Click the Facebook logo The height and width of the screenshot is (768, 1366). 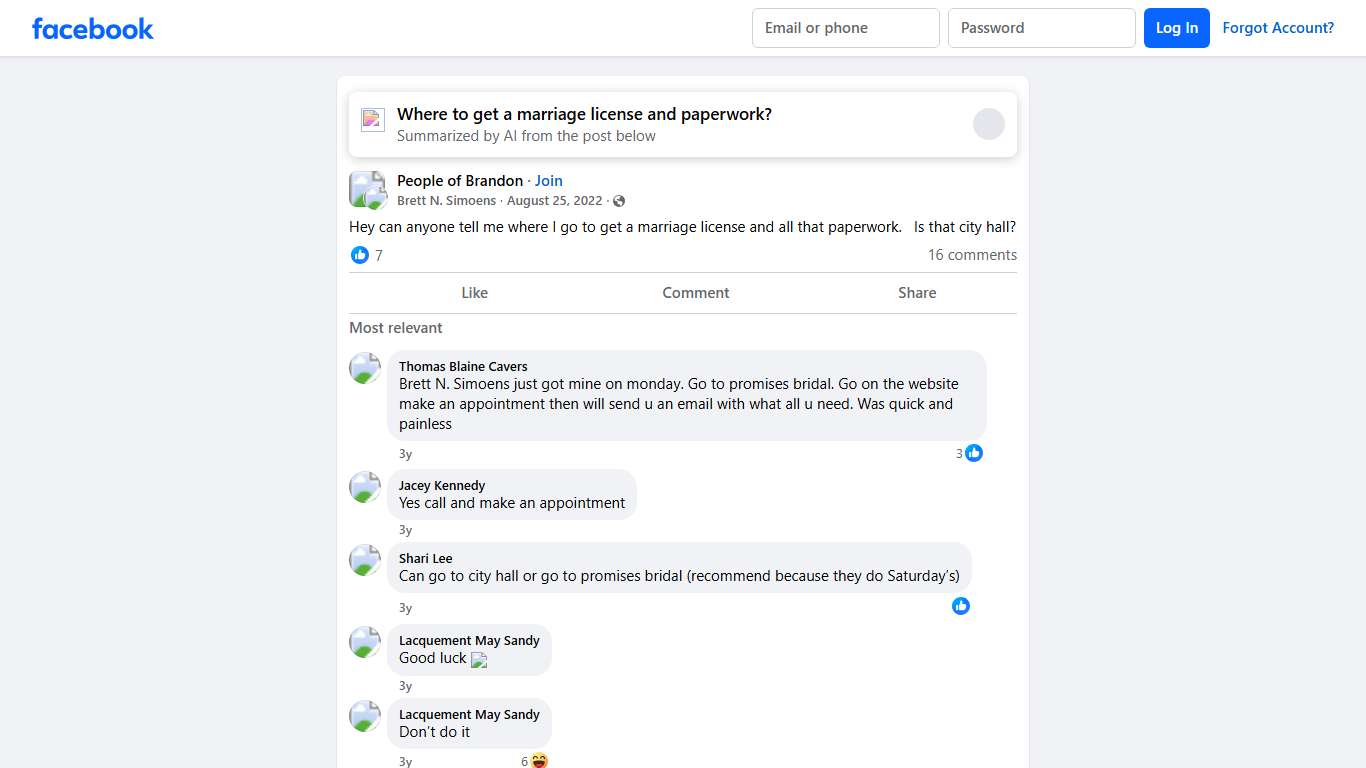tap(93, 28)
